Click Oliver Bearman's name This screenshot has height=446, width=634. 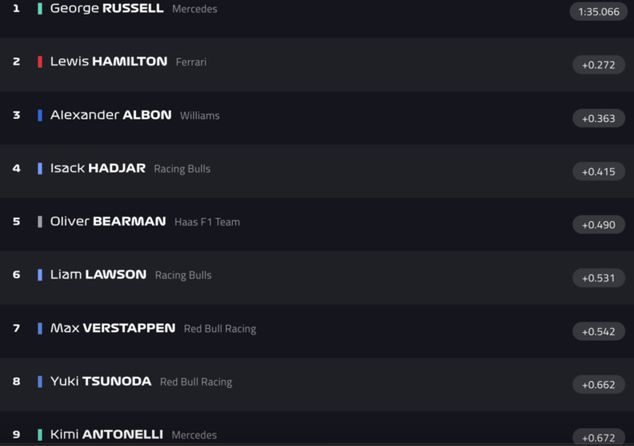pyautogui.click(x=107, y=221)
